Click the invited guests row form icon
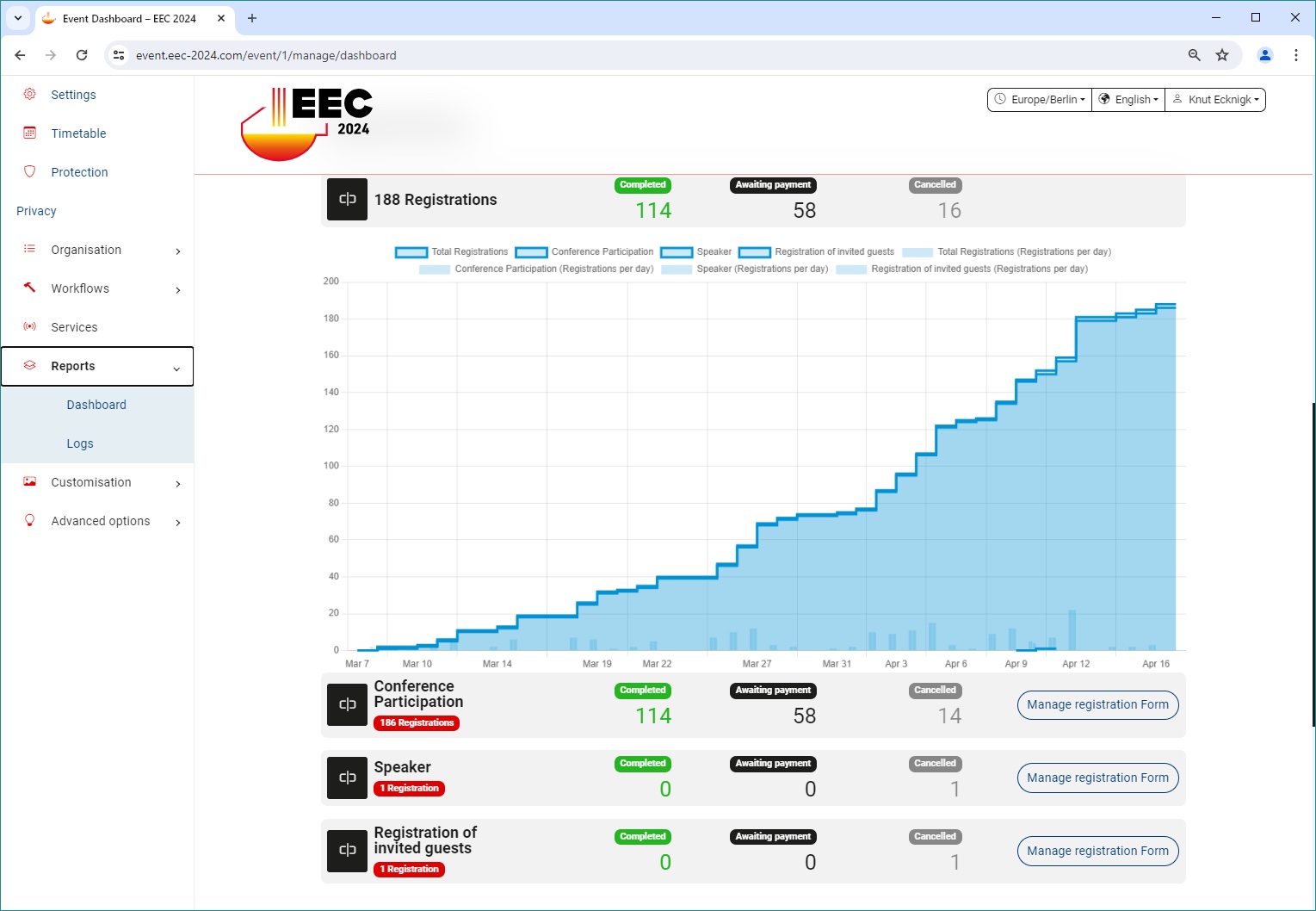Image resolution: width=1316 pixels, height=911 pixels. pos(348,851)
